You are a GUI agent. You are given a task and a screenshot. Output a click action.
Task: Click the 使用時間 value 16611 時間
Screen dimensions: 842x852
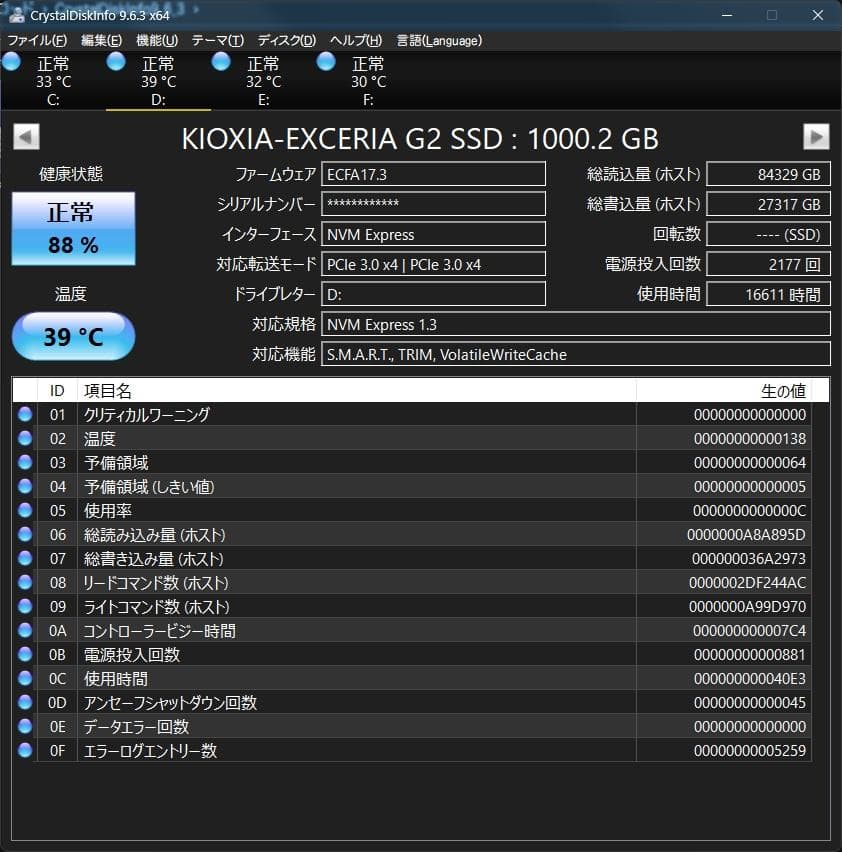pyautogui.click(x=768, y=295)
